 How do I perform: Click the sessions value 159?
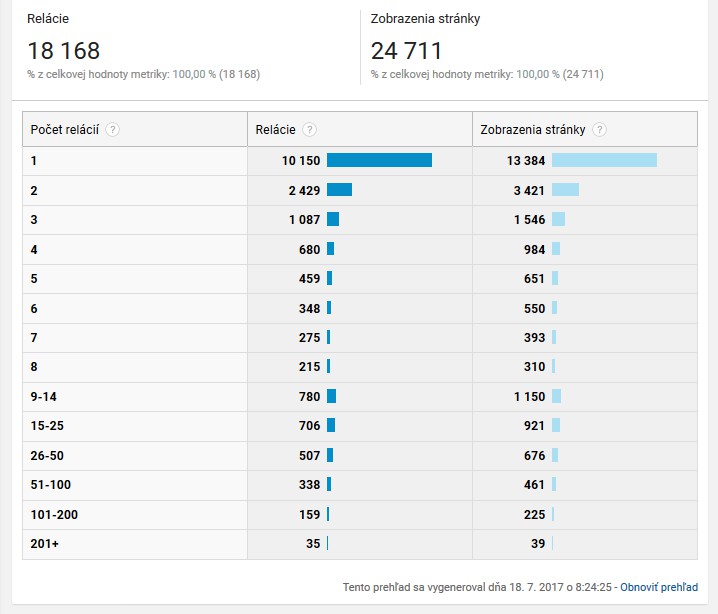(x=310, y=515)
